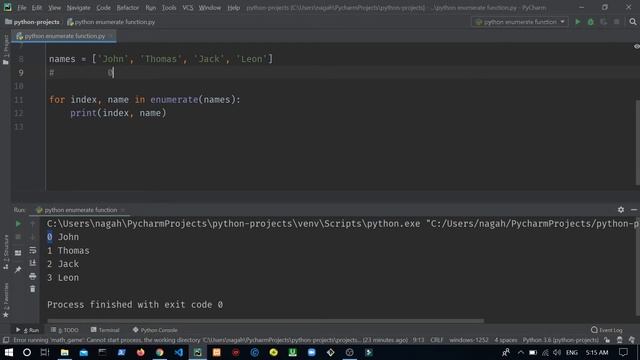Open Windows Task View
Viewport: 640px width, 360px height.
click(x=45, y=352)
